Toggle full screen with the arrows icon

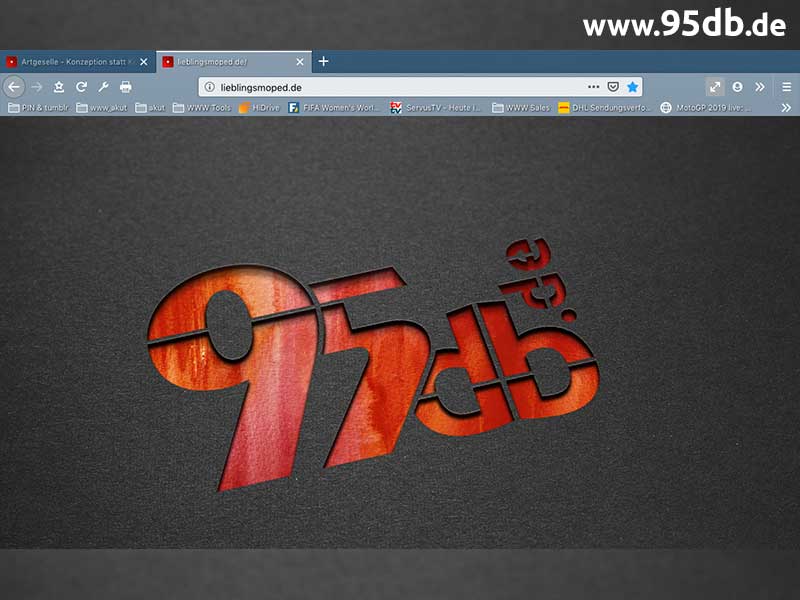[715, 87]
